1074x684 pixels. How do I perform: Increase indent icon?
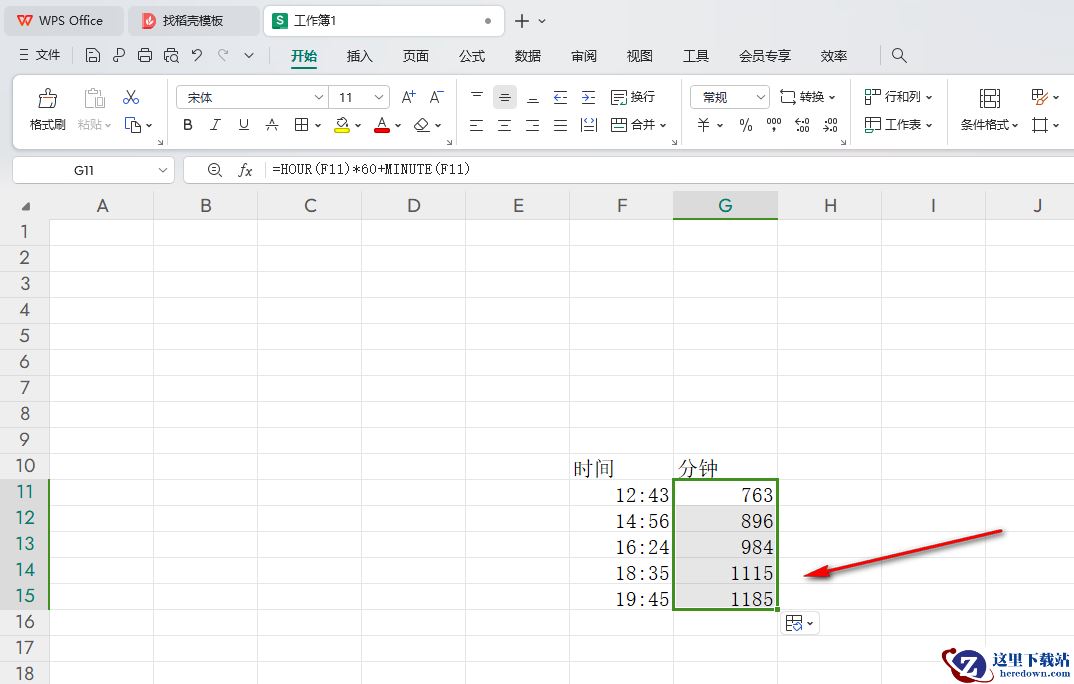click(588, 97)
